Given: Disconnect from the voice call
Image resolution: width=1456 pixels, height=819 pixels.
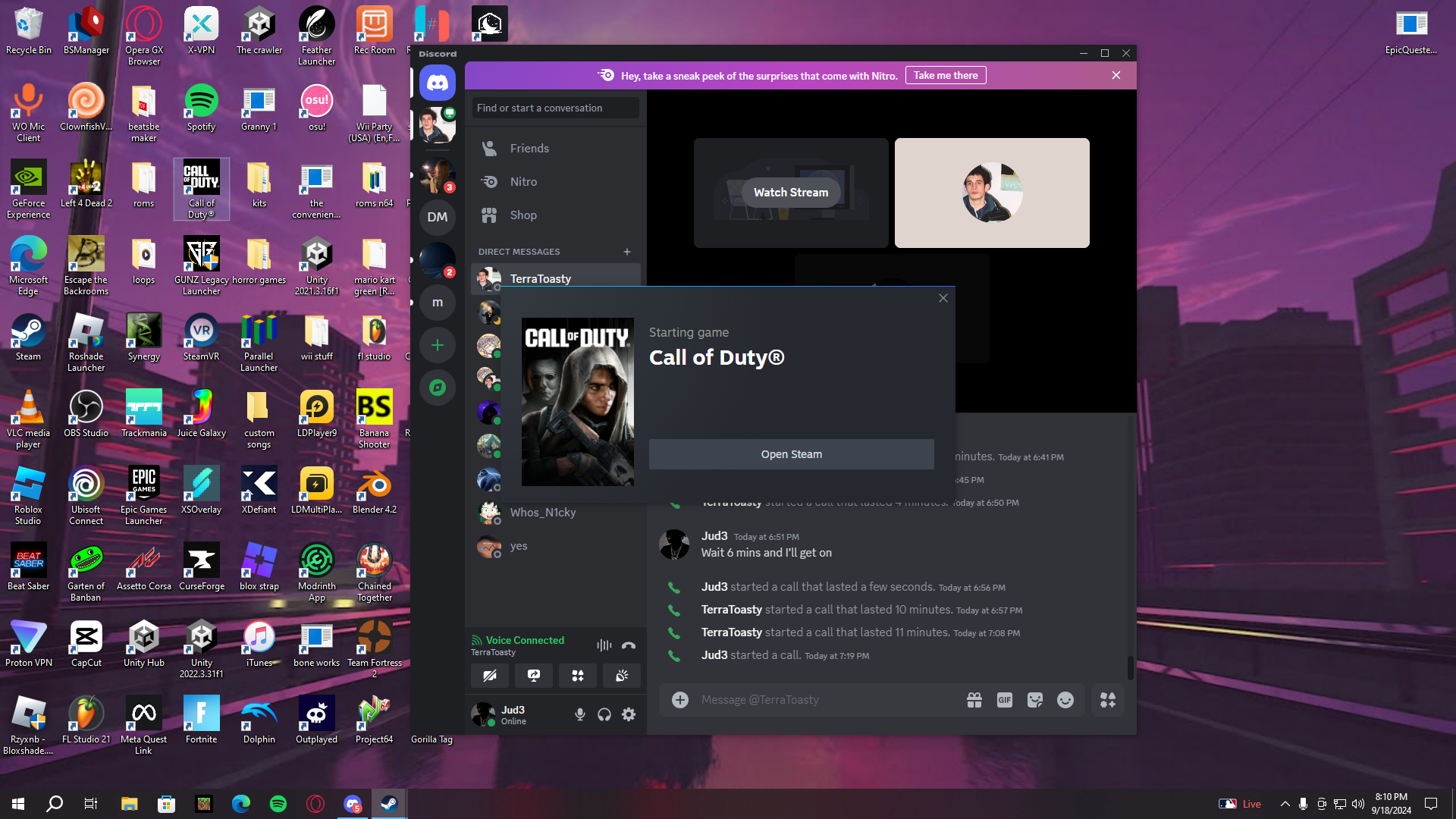Looking at the screenshot, I should pyautogui.click(x=629, y=645).
